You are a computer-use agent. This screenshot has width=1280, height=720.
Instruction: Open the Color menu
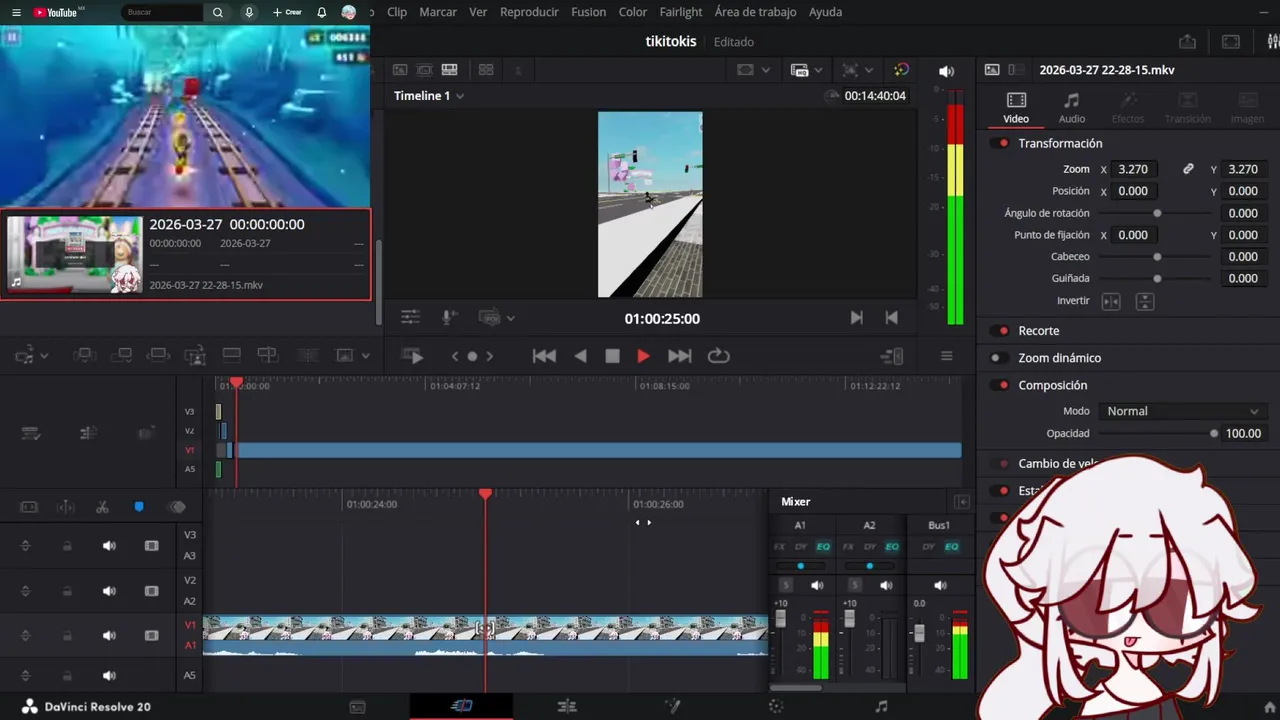[x=632, y=12]
